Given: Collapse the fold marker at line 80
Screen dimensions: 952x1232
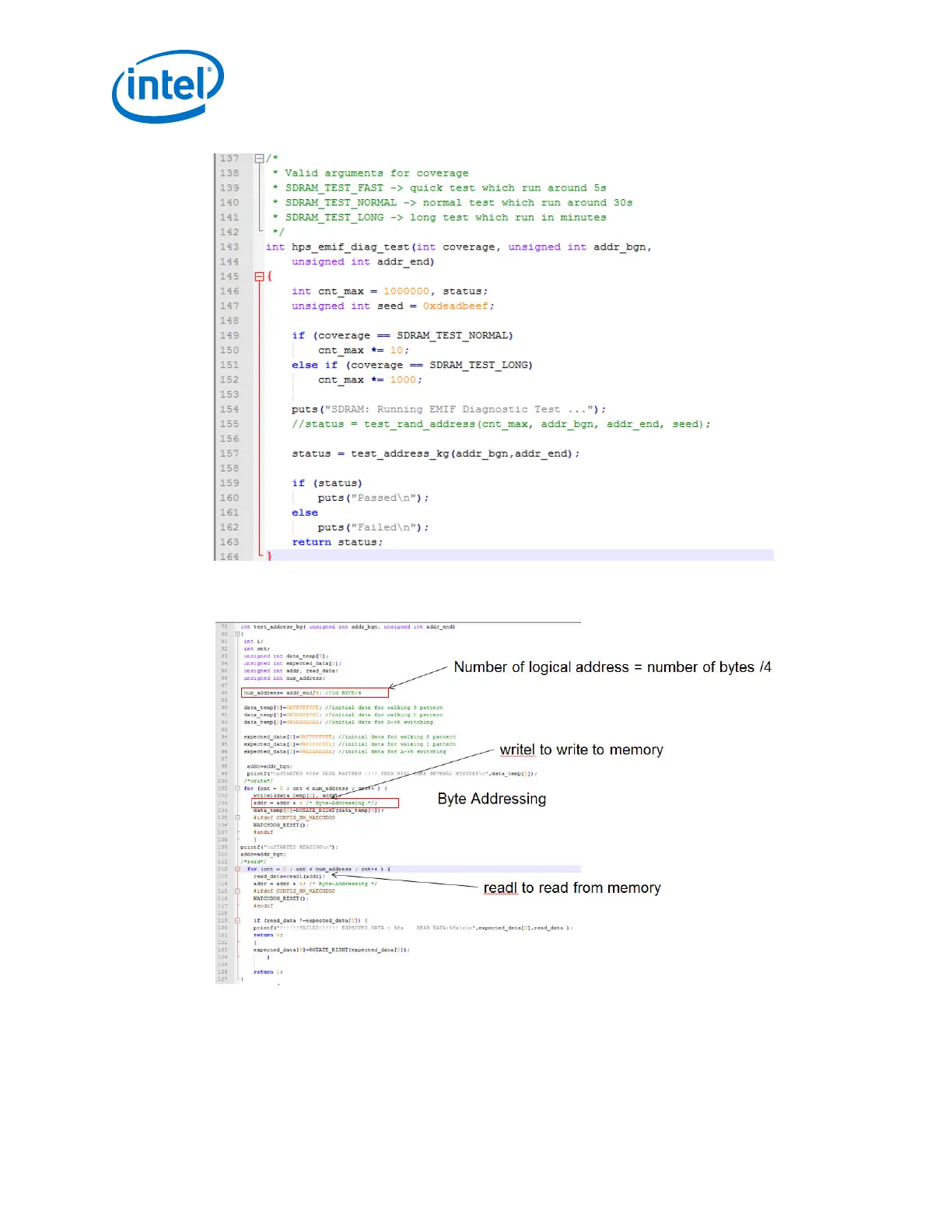Looking at the screenshot, I should click(238, 634).
